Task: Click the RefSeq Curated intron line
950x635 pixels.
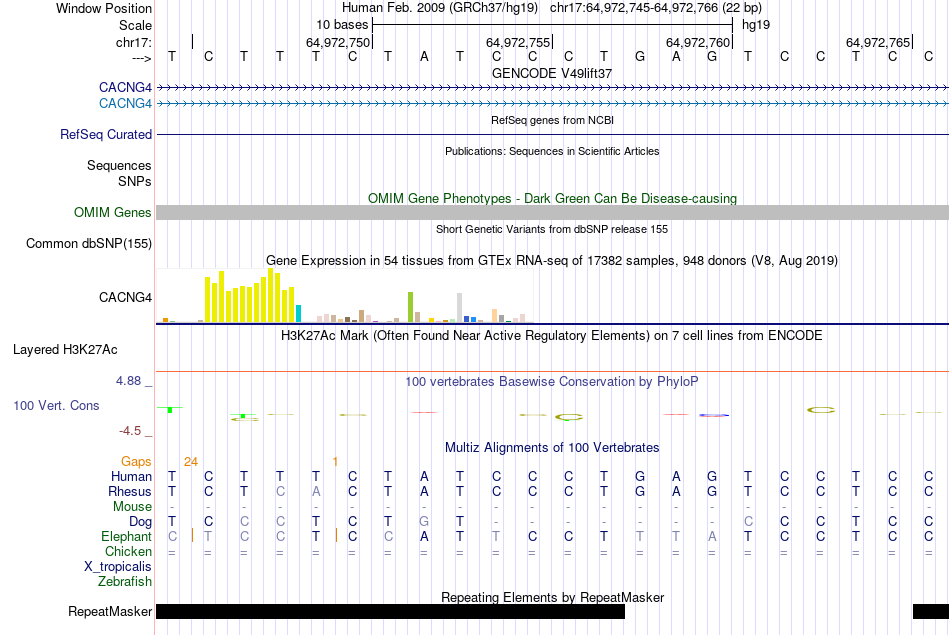Action: coord(553,135)
